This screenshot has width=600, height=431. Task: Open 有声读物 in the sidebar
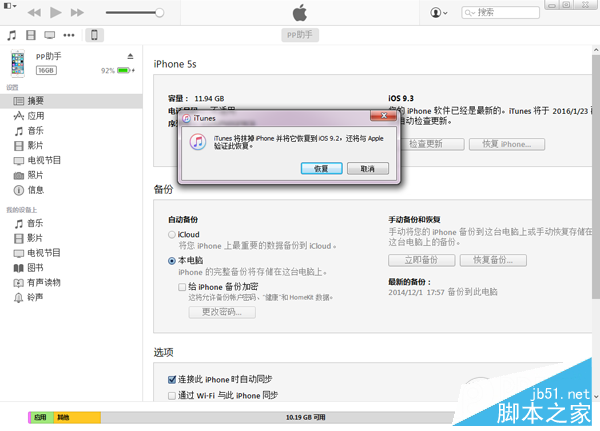pos(71,282)
